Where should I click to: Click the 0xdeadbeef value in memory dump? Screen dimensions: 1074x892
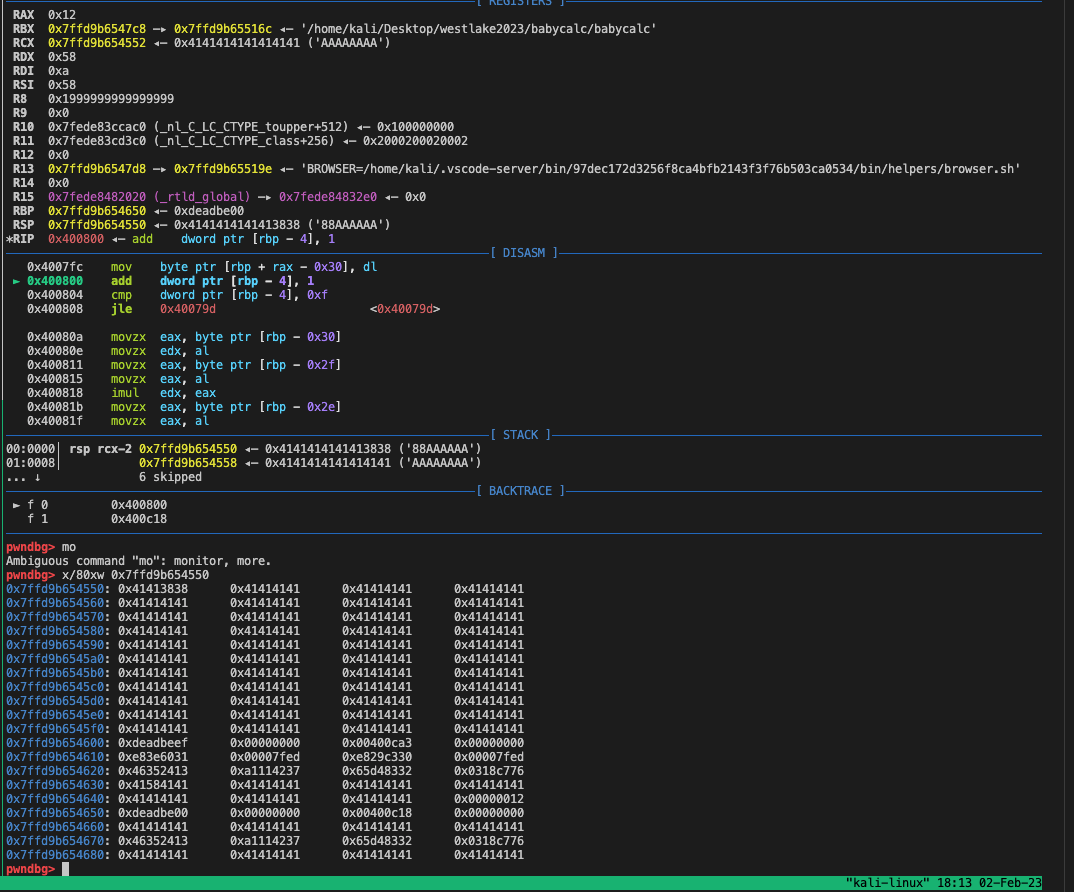pyautogui.click(x=153, y=743)
